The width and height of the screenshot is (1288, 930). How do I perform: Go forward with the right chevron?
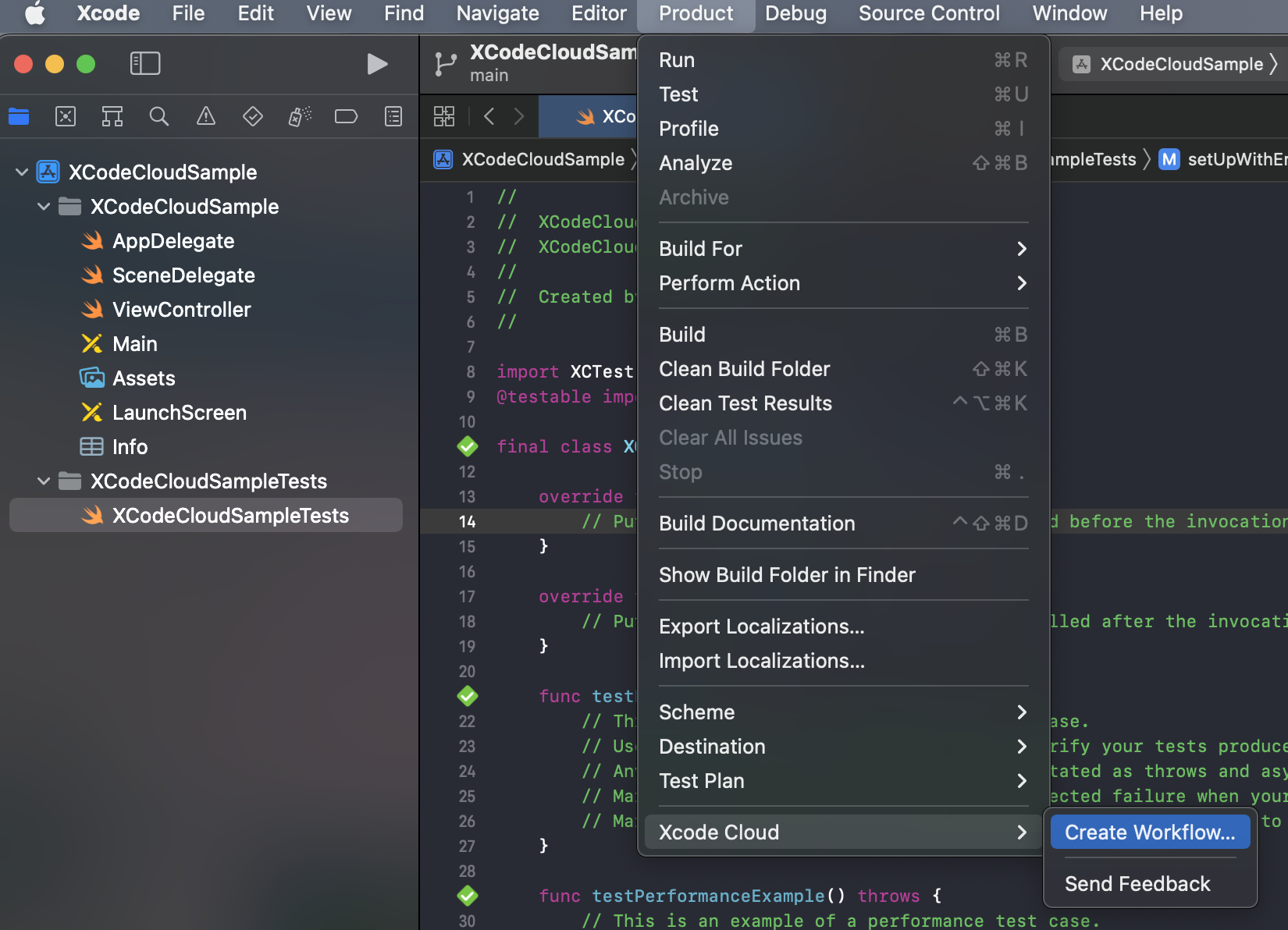(x=519, y=117)
